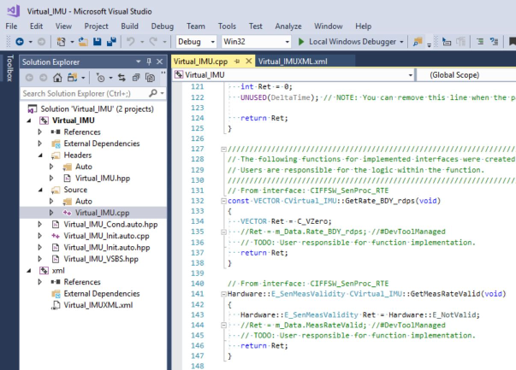Click line number 134 in editor margin

coord(197,222)
